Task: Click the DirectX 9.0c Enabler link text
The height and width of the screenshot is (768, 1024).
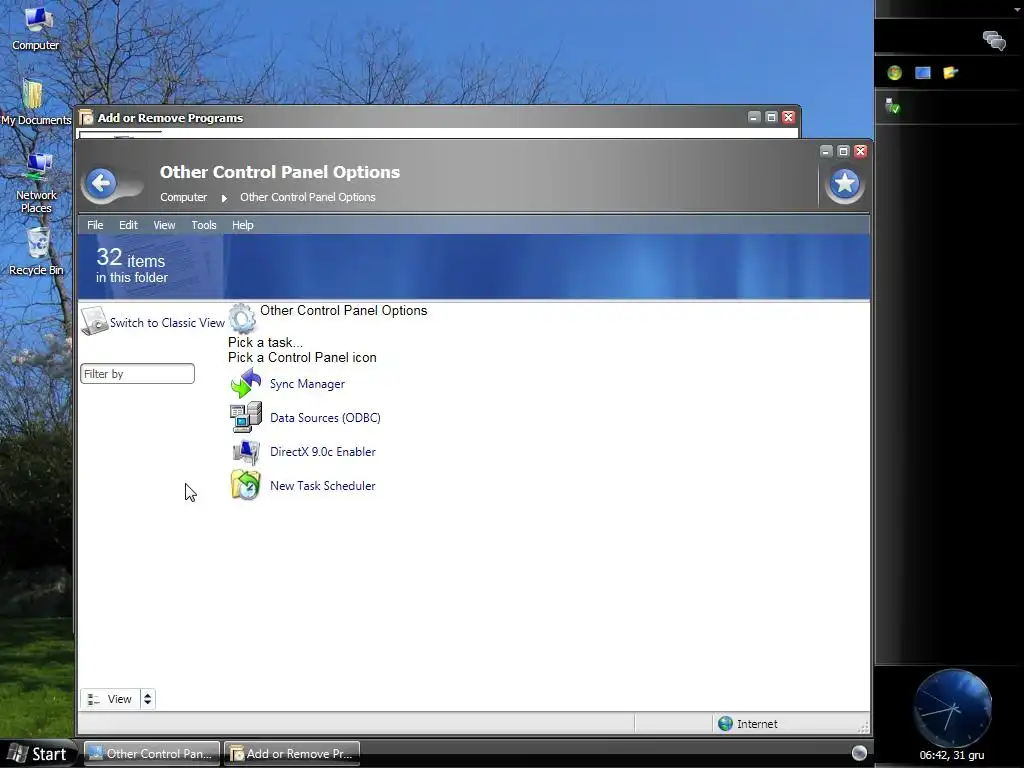Action: tap(323, 452)
